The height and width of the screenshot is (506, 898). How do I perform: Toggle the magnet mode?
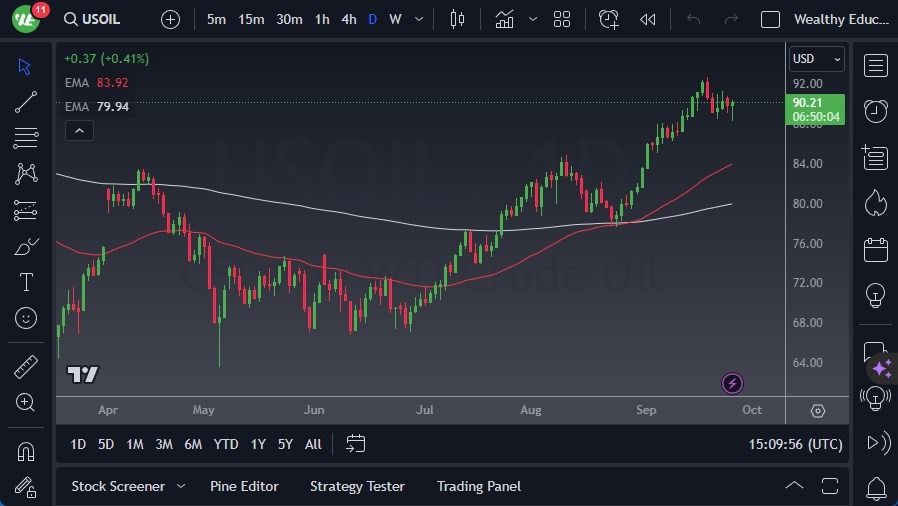[x=26, y=451]
